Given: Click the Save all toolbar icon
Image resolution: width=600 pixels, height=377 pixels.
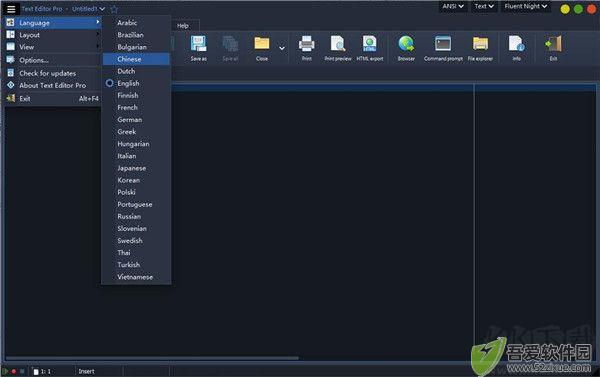Looking at the screenshot, I should pos(230,48).
